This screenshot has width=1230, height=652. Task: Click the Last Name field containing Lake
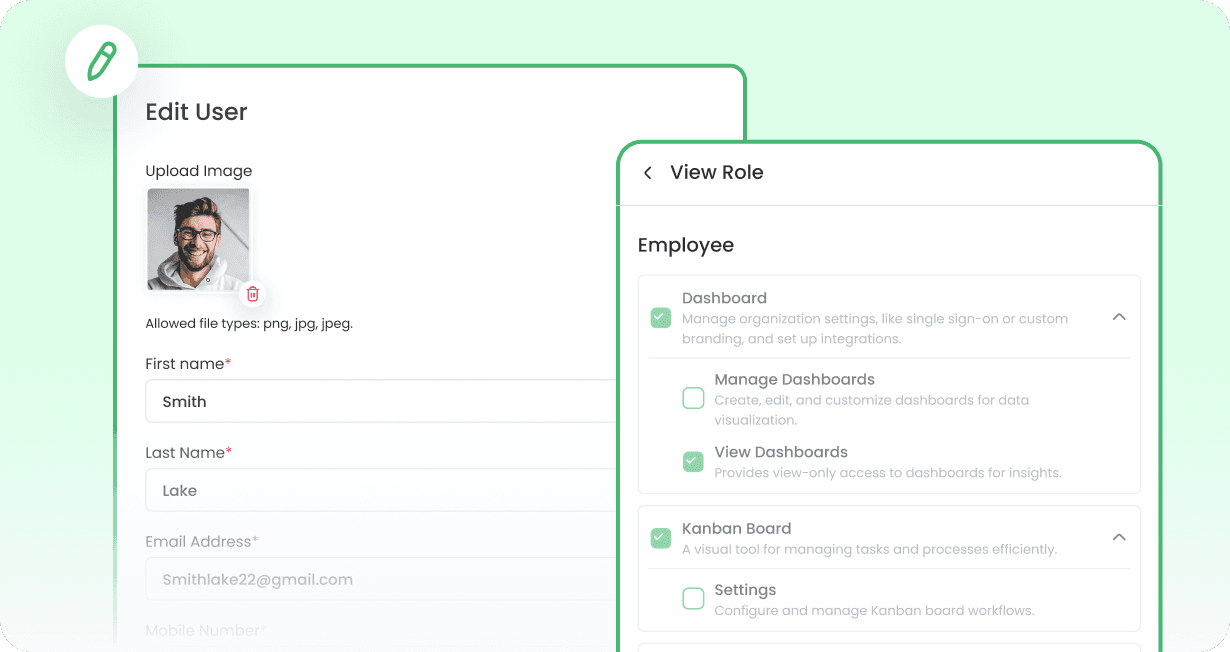(381, 490)
